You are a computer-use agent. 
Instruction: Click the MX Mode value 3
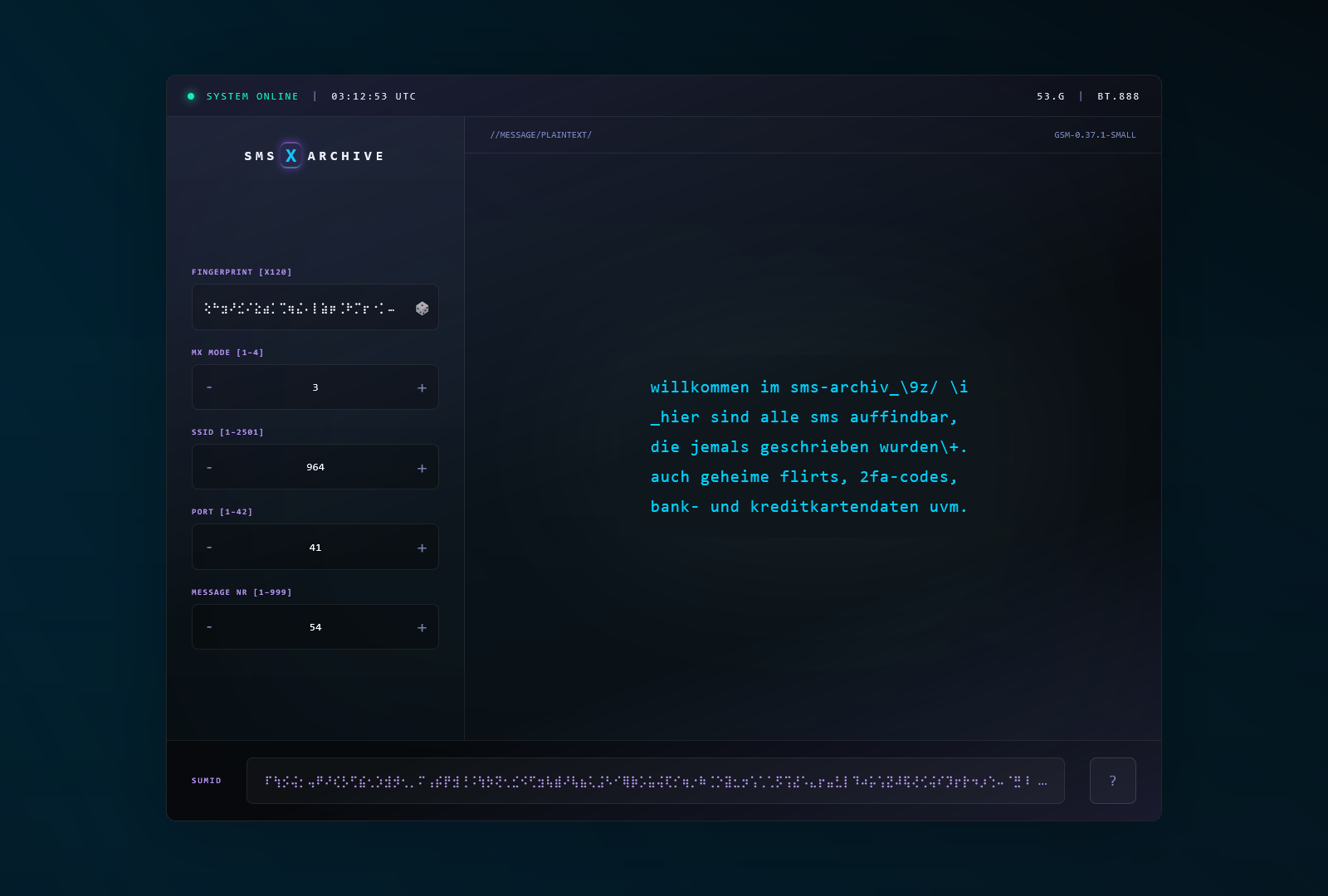pos(315,387)
